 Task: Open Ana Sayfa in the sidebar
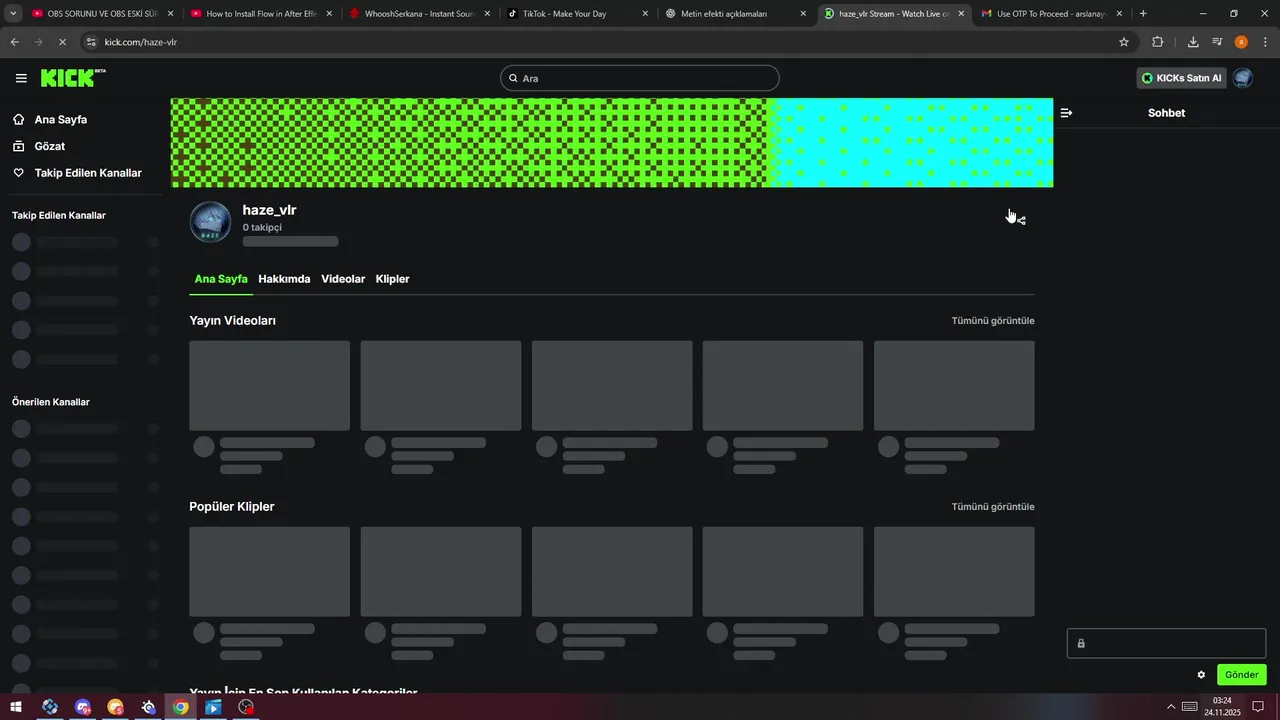point(61,119)
